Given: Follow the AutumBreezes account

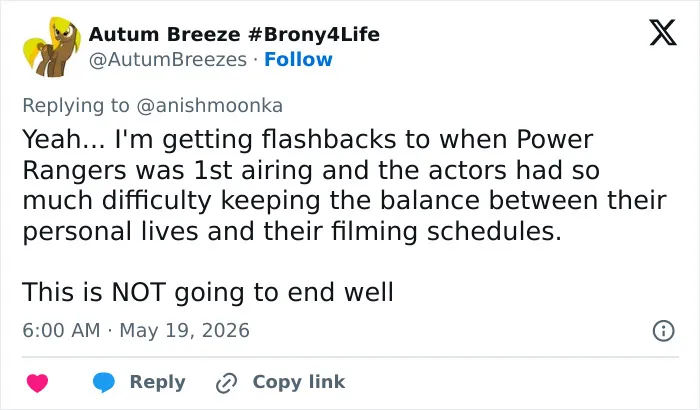Looking at the screenshot, I should (298, 59).
